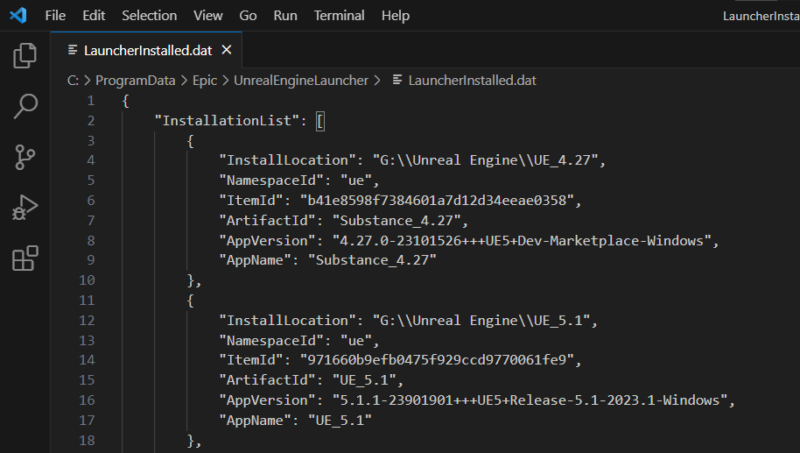Viewport: 800px width, 453px height.
Task: Click the file icon on LauncherInstalled.dat tab
Action: [x=72, y=50]
